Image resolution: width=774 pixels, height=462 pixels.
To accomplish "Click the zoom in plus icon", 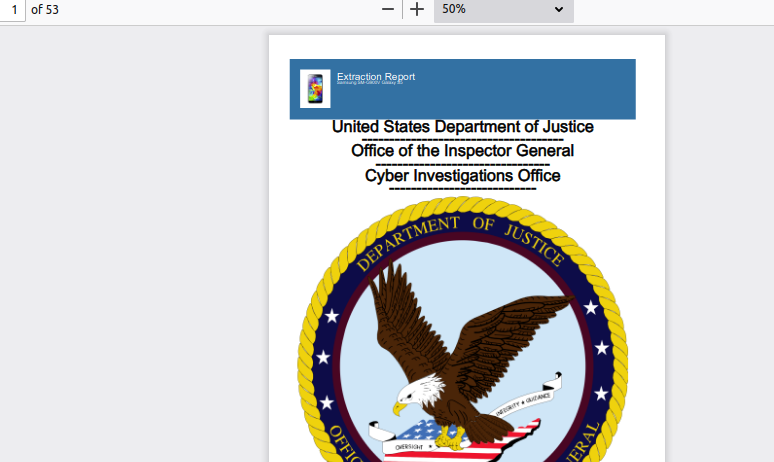I will tap(418, 9).
